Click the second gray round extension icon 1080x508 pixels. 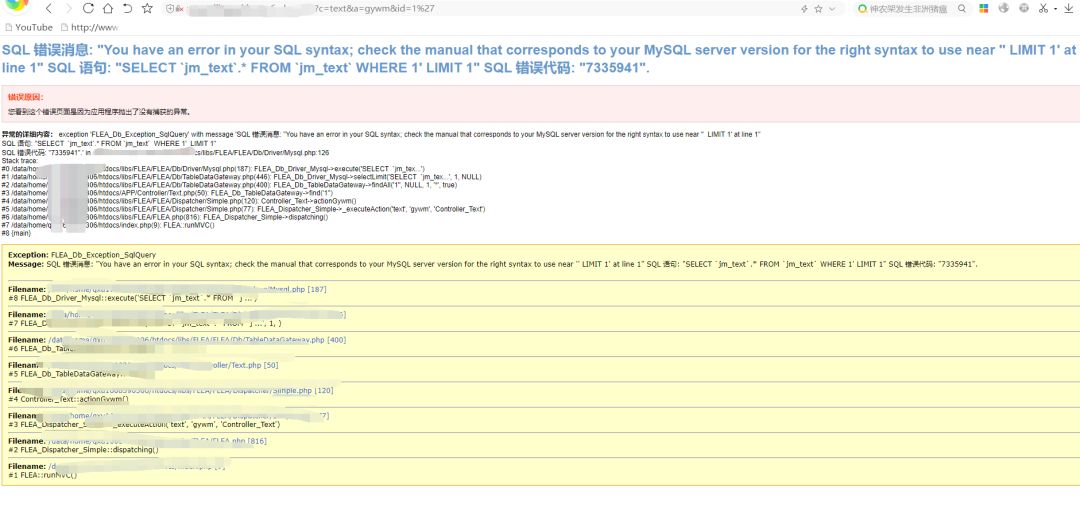coord(1024,8)
